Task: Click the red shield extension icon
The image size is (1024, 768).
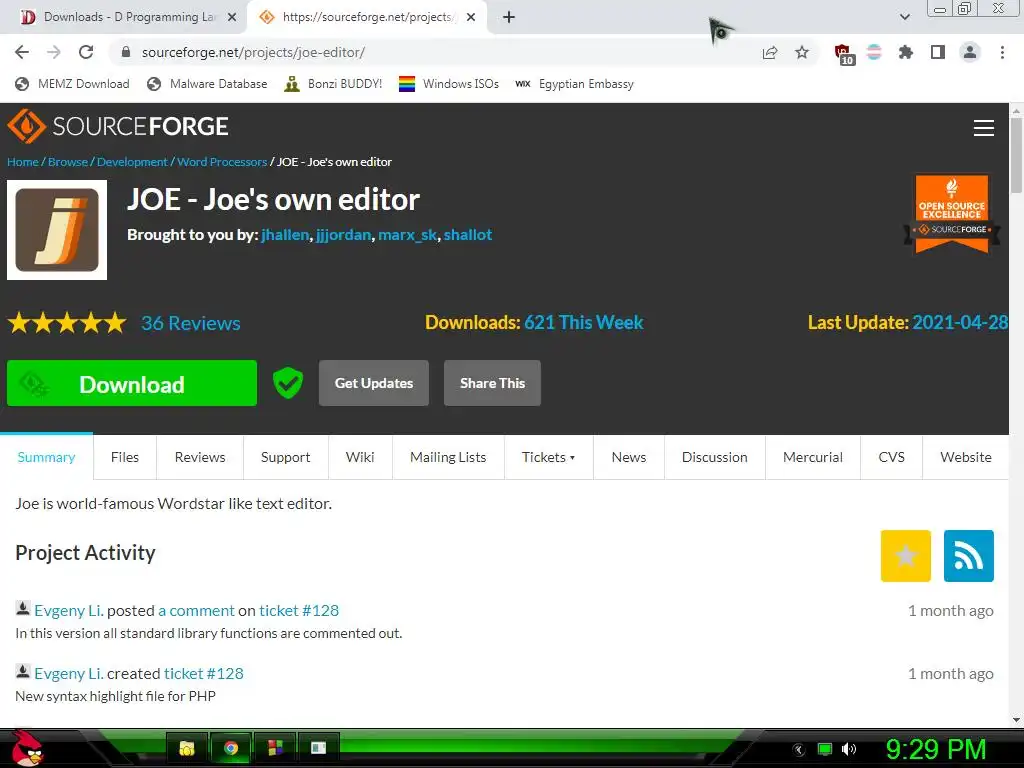Action: click(844, 54)
